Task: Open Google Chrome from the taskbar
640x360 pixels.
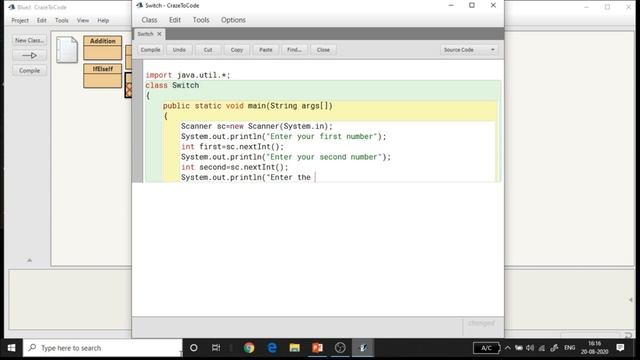Action: (249, 348)
